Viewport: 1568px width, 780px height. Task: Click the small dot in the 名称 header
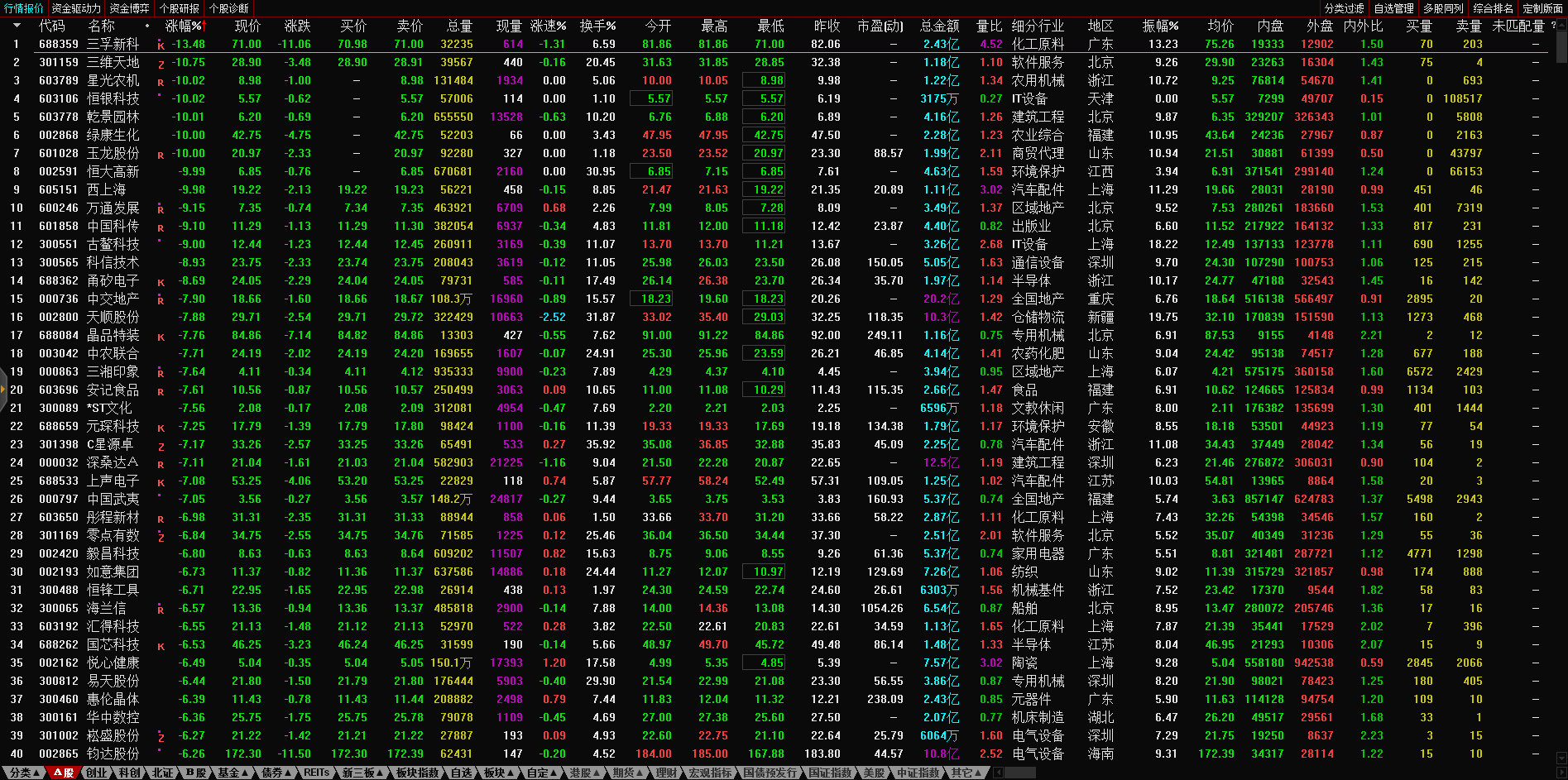pos(147,26)
